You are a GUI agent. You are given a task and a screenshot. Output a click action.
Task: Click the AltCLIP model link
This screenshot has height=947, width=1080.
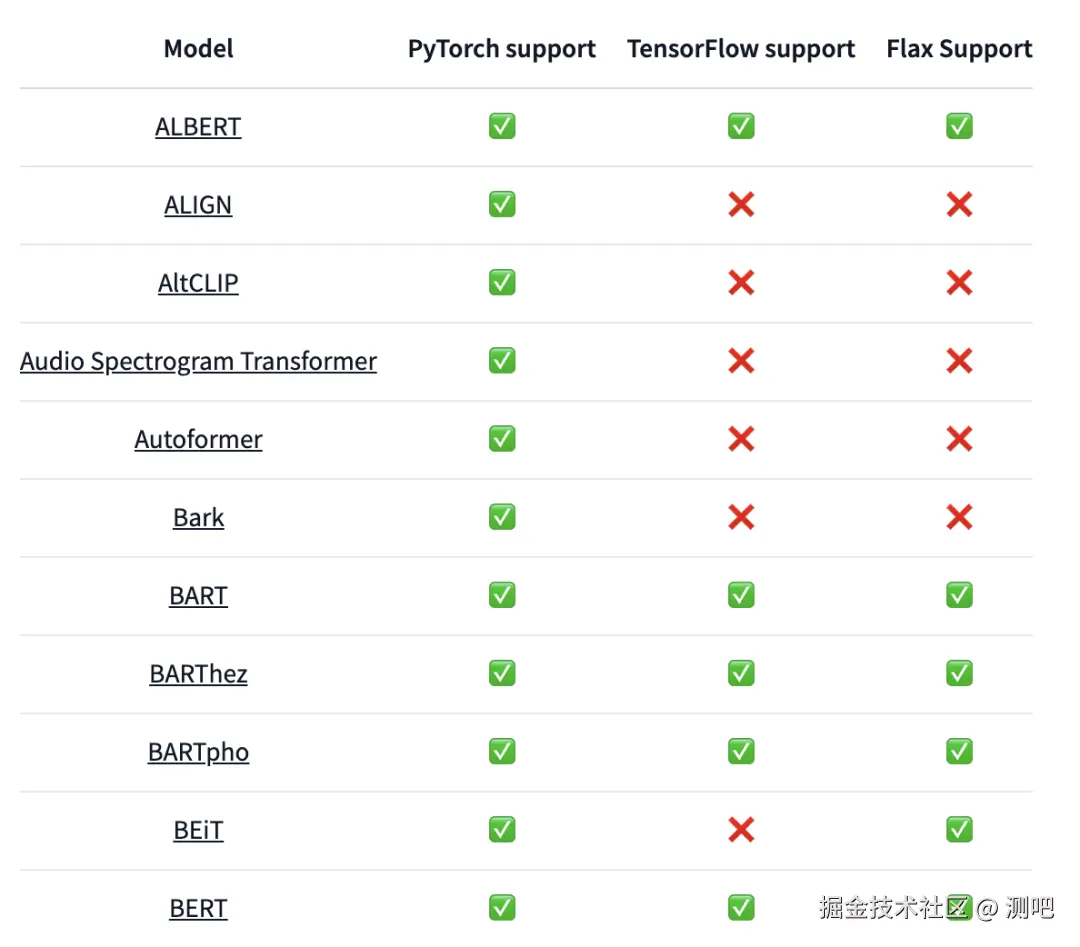[x=198, y=283]
